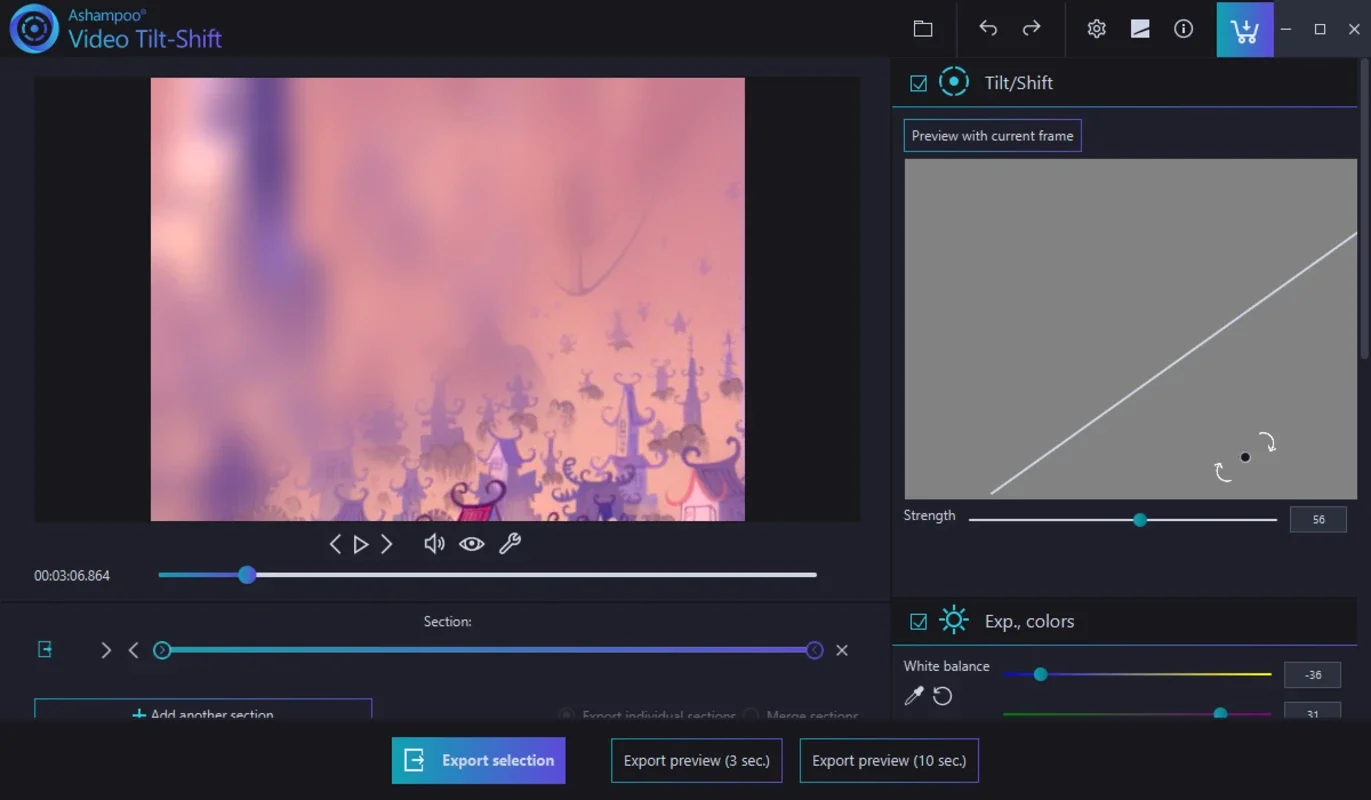The height and width of the screenshot is (800, 1371).
Task: Click Export preview (3 sec.) button
Action: [697, 760]
